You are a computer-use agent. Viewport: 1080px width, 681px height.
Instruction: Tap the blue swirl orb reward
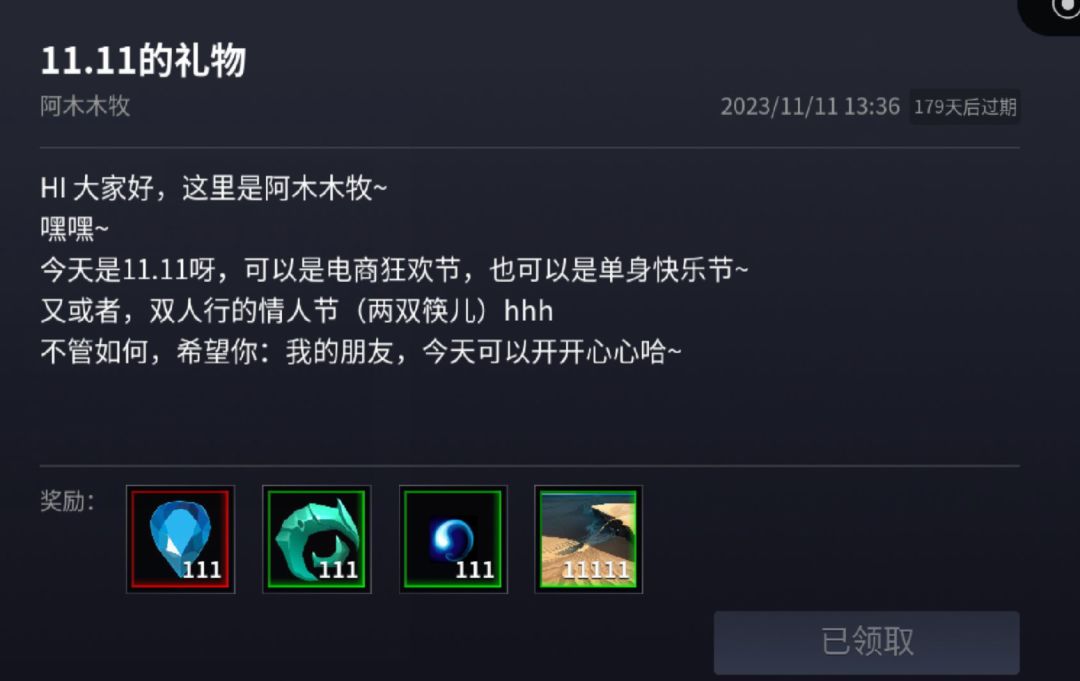point(453,539)
